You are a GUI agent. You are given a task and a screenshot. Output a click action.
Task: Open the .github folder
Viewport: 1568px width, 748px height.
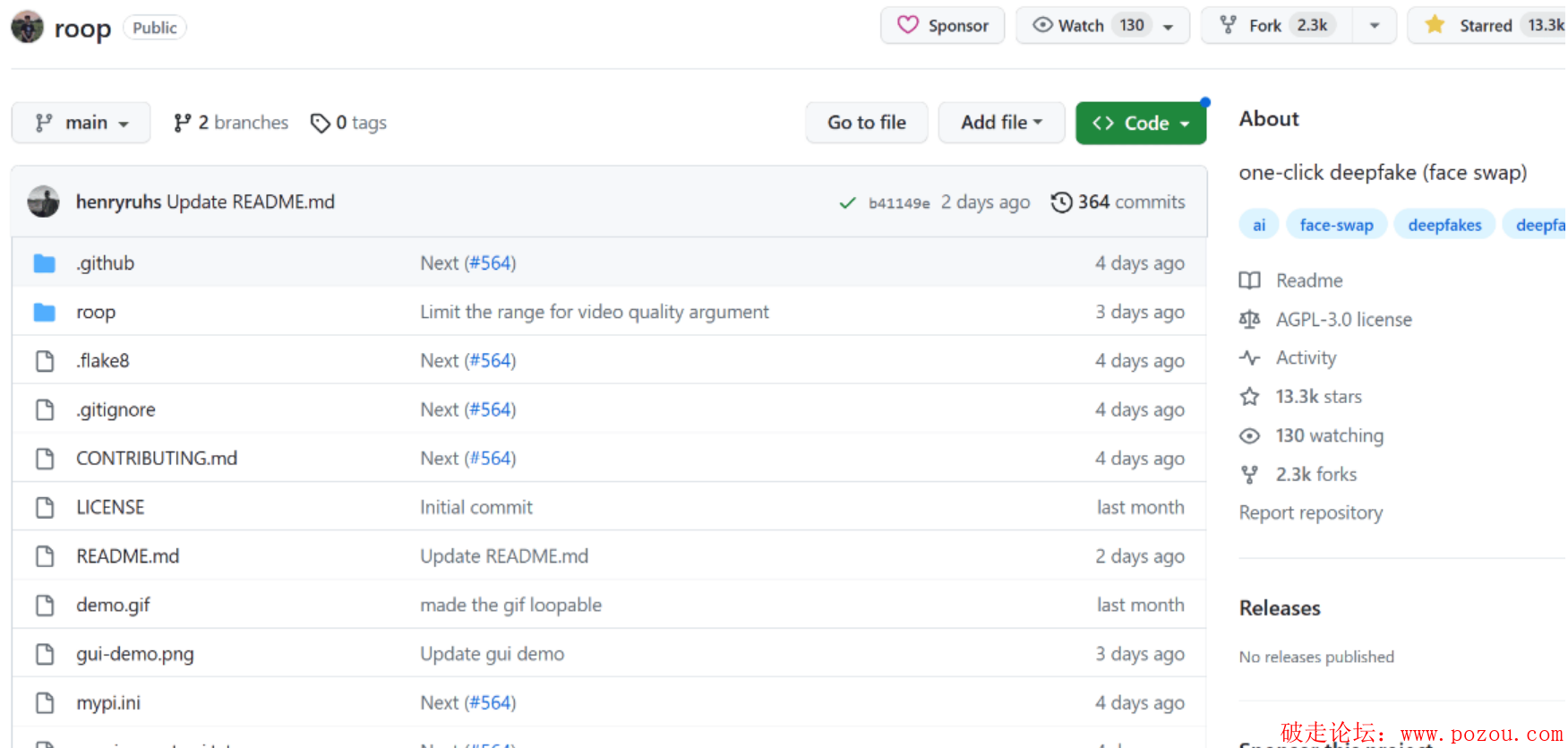(x=105, y=263)
